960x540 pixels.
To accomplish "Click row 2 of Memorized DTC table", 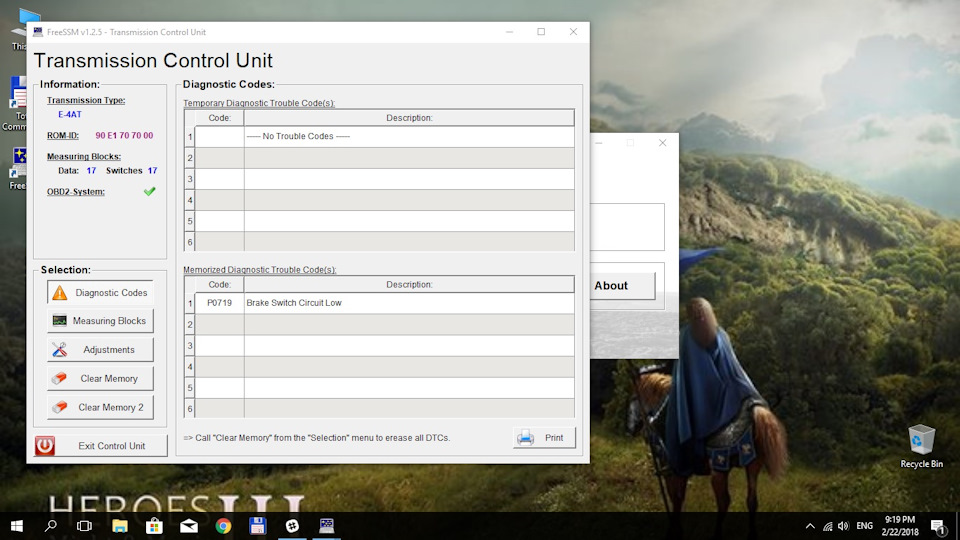I will coord(379,324).
